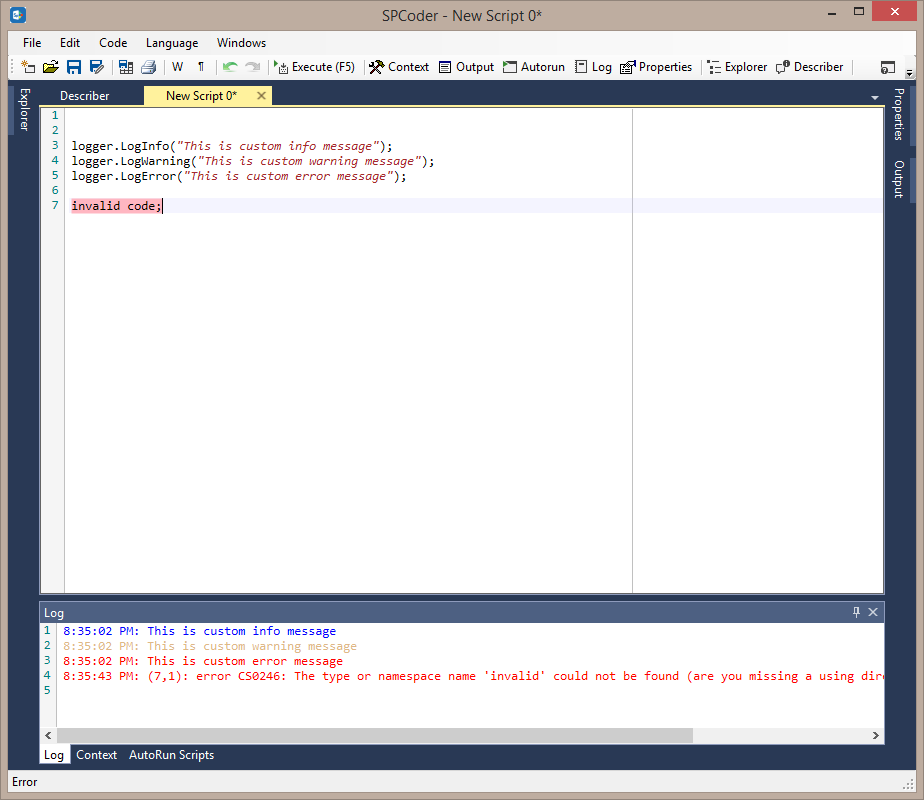Click the Save As floppy-with-pencil icon

click(x=97, y=67)
